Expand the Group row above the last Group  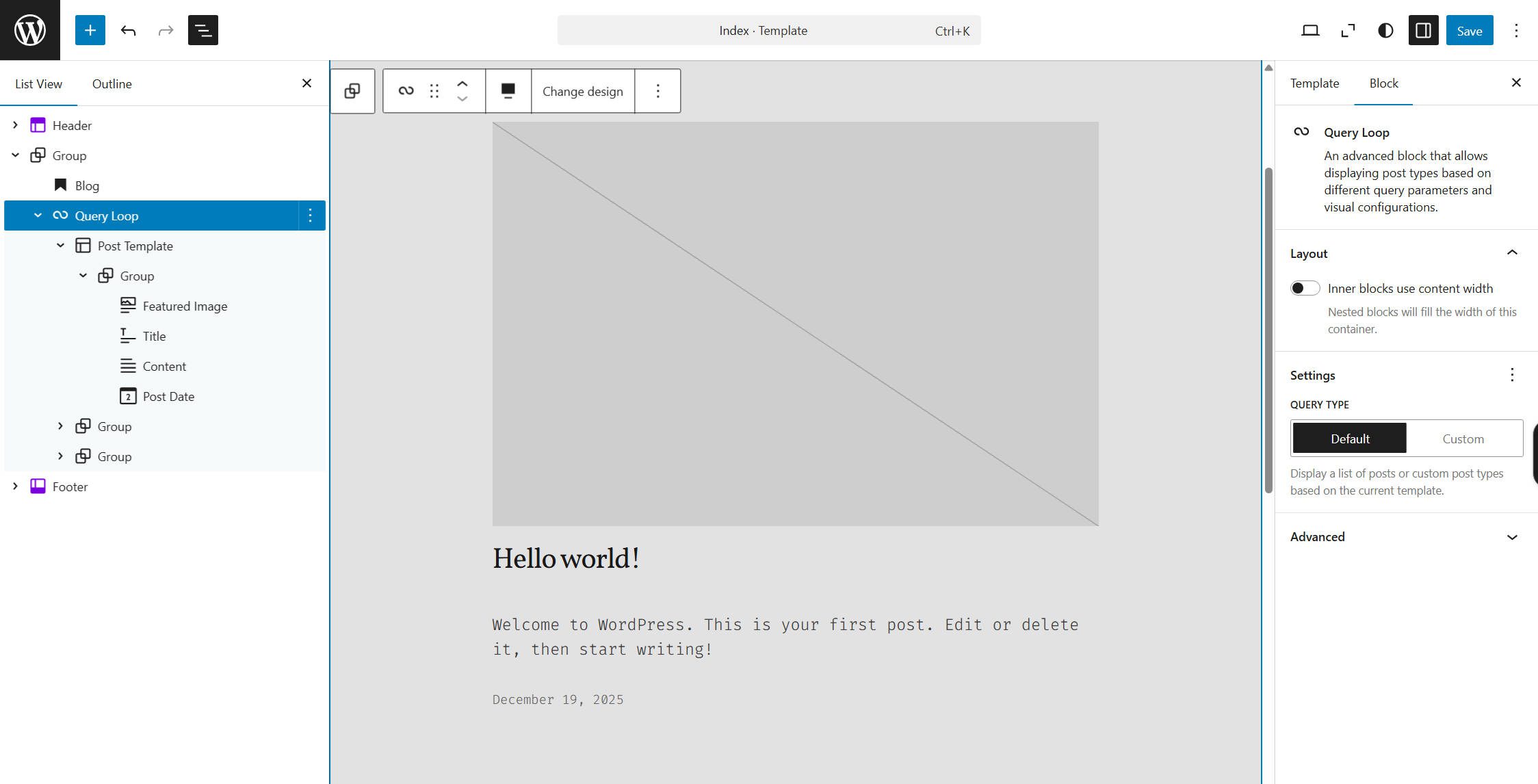click(x=60, y=426)
